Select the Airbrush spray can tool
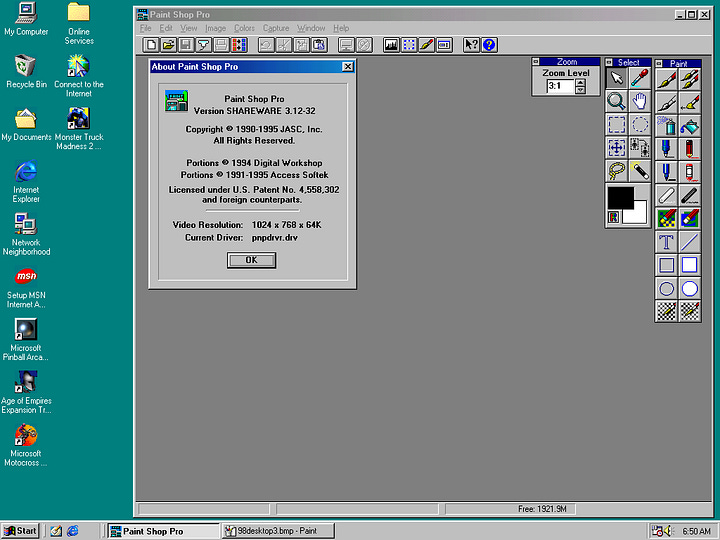Image resolution: width=720 pixels, height=540 pixels. [x=666, y=126]
